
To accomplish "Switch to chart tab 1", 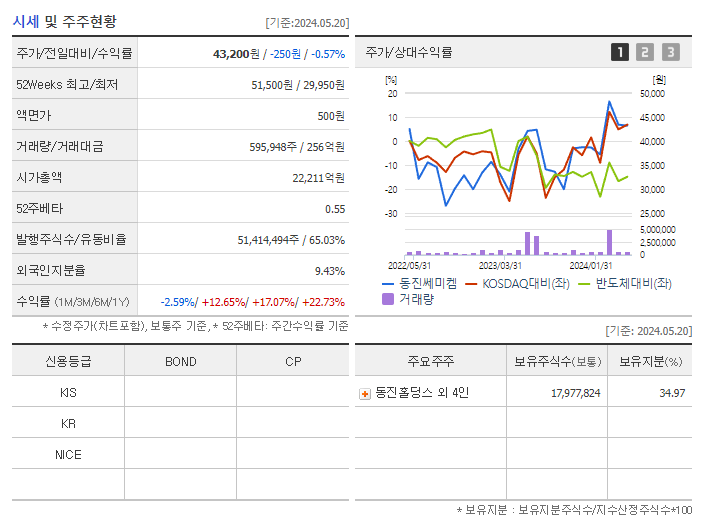I will click(620, 52).
